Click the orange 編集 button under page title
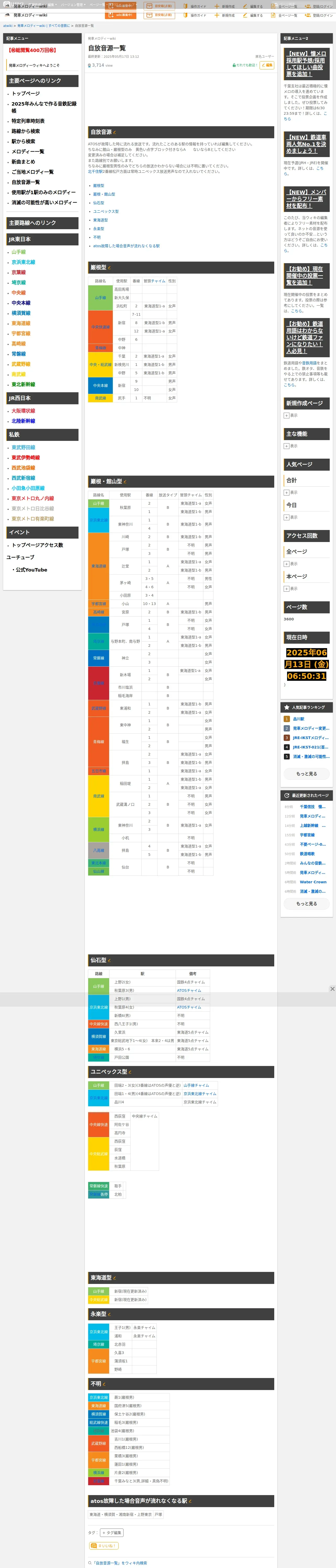336x1568 pixels. click(267, 65)
